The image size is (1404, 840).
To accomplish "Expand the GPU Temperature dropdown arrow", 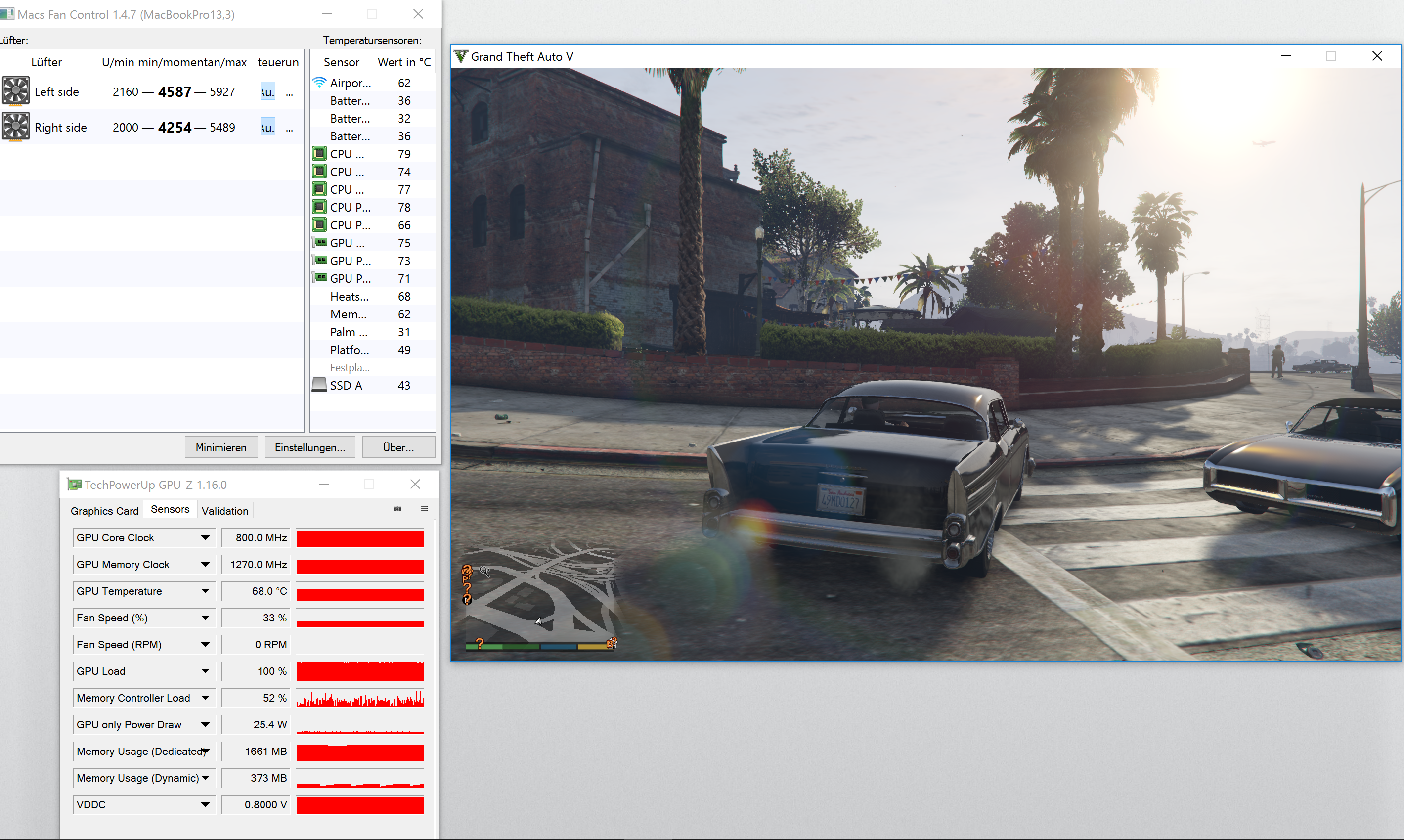I will pos(206,591).
